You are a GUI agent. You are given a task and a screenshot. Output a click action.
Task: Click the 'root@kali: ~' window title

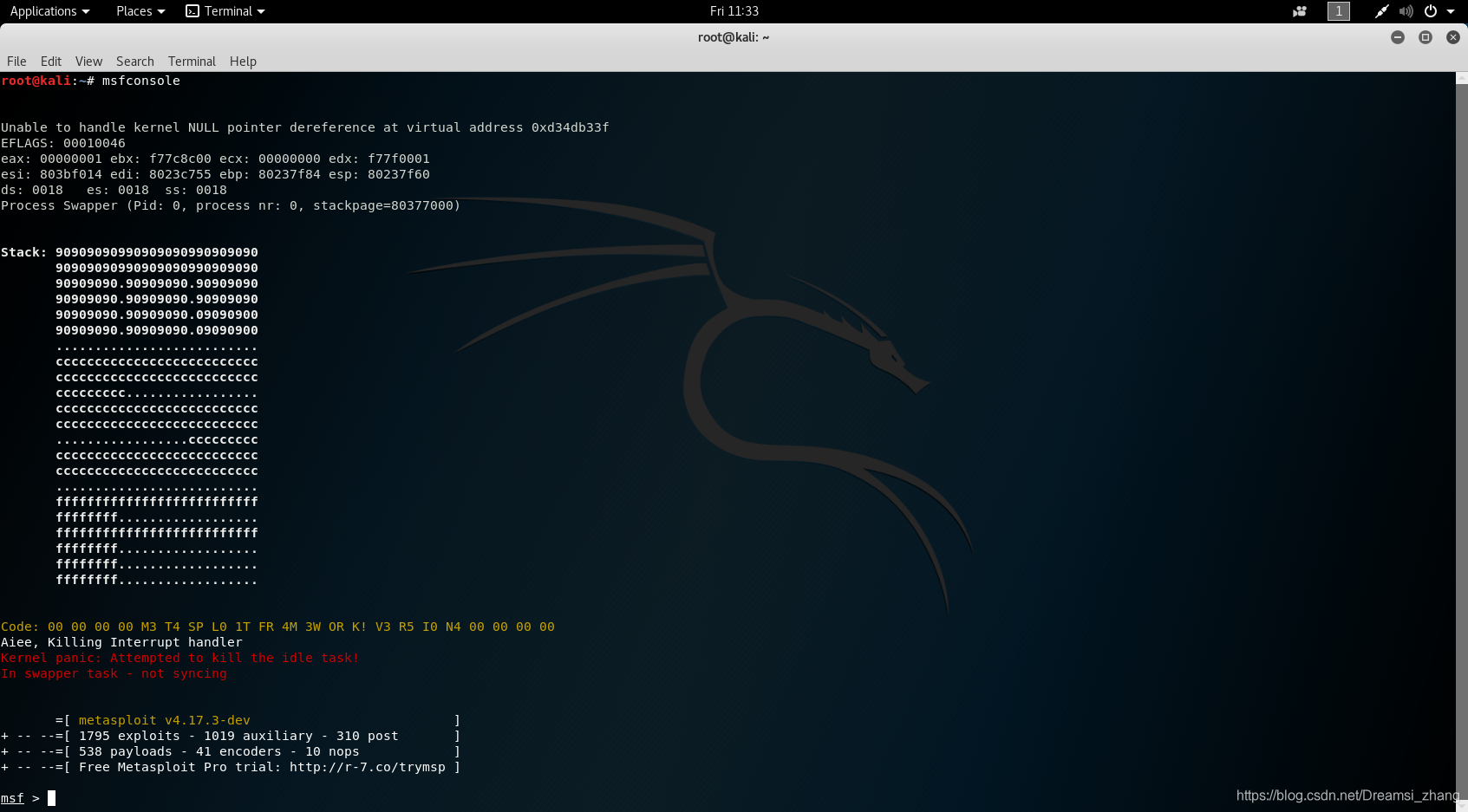pyautogui.click(x=734, y=37)
